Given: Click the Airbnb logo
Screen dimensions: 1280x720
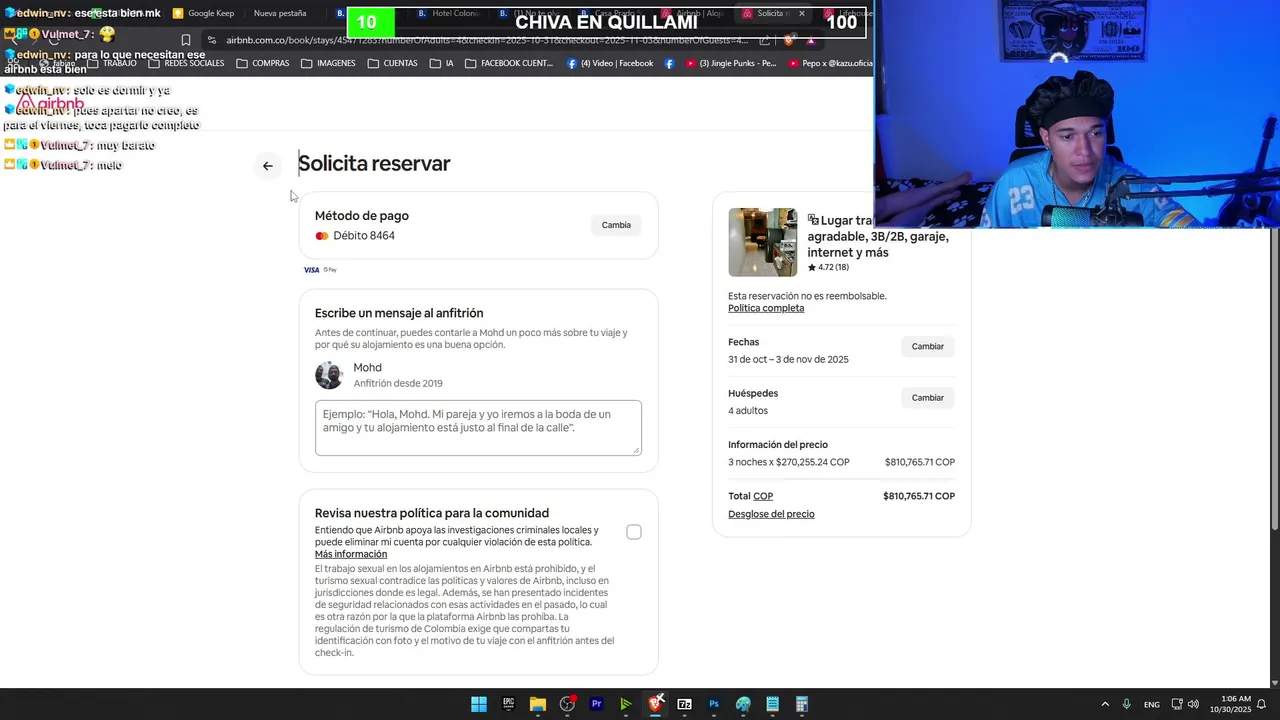Looking at the screenshot, I should (x=50, y=103).
